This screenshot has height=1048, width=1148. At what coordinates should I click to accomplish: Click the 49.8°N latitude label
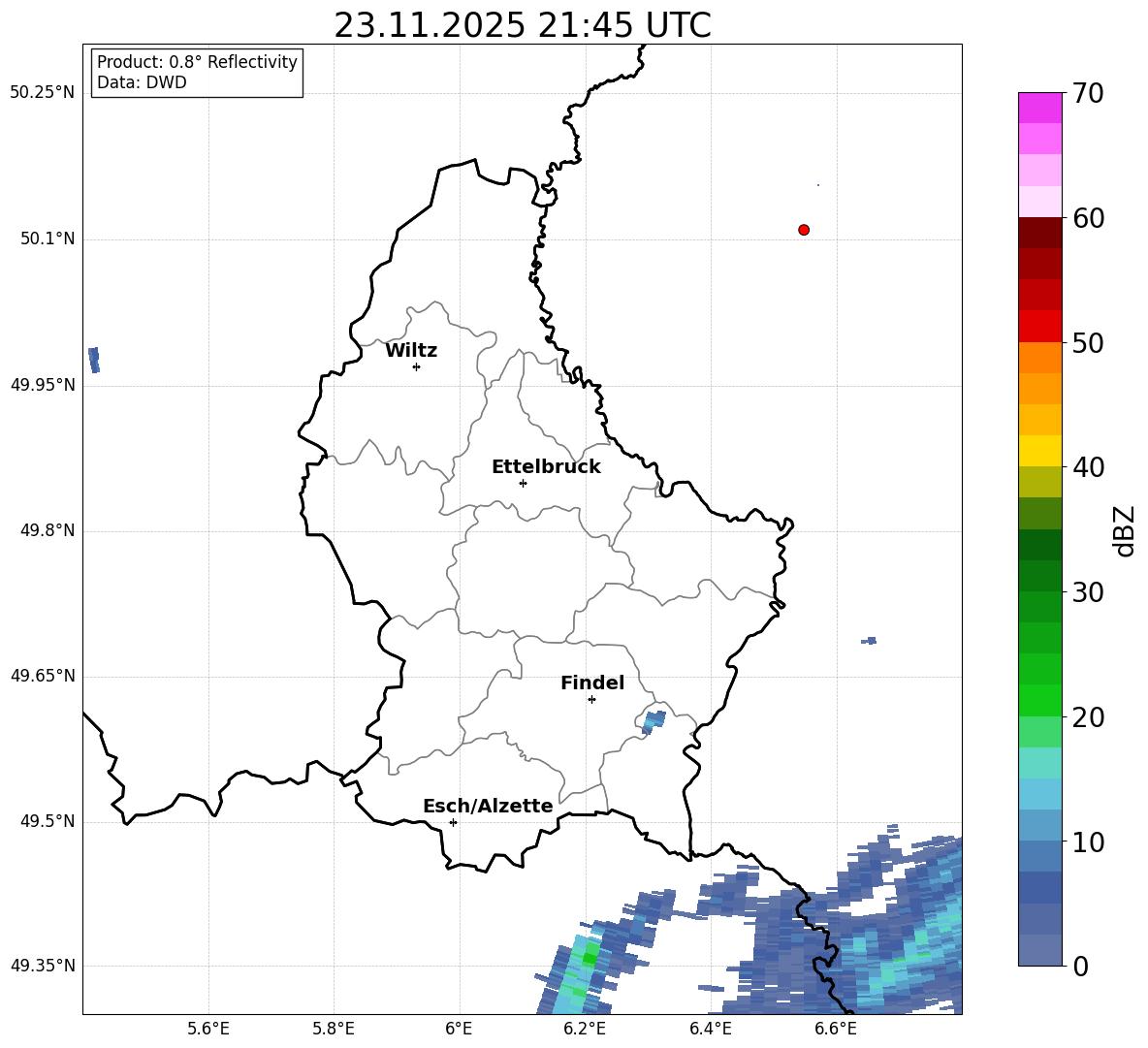tap(48, 530)
